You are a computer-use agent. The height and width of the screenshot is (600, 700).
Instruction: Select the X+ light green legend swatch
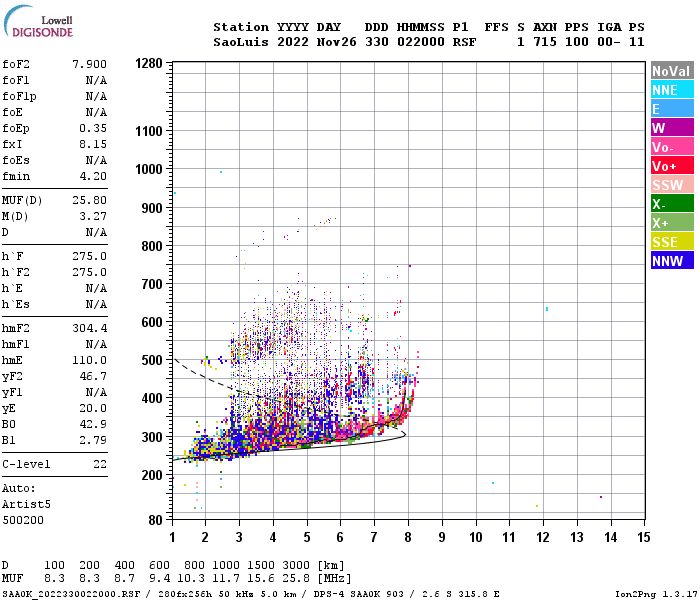click(x=672, y=223)
